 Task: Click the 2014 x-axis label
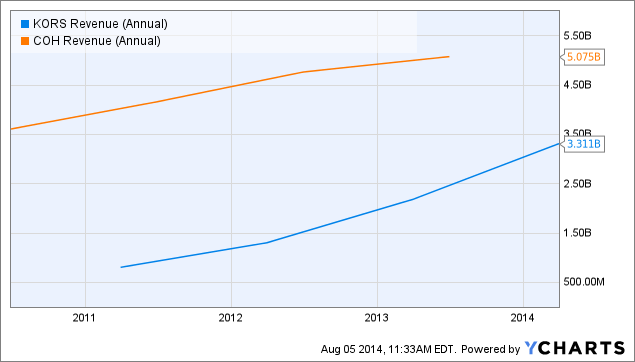(522, 318)
